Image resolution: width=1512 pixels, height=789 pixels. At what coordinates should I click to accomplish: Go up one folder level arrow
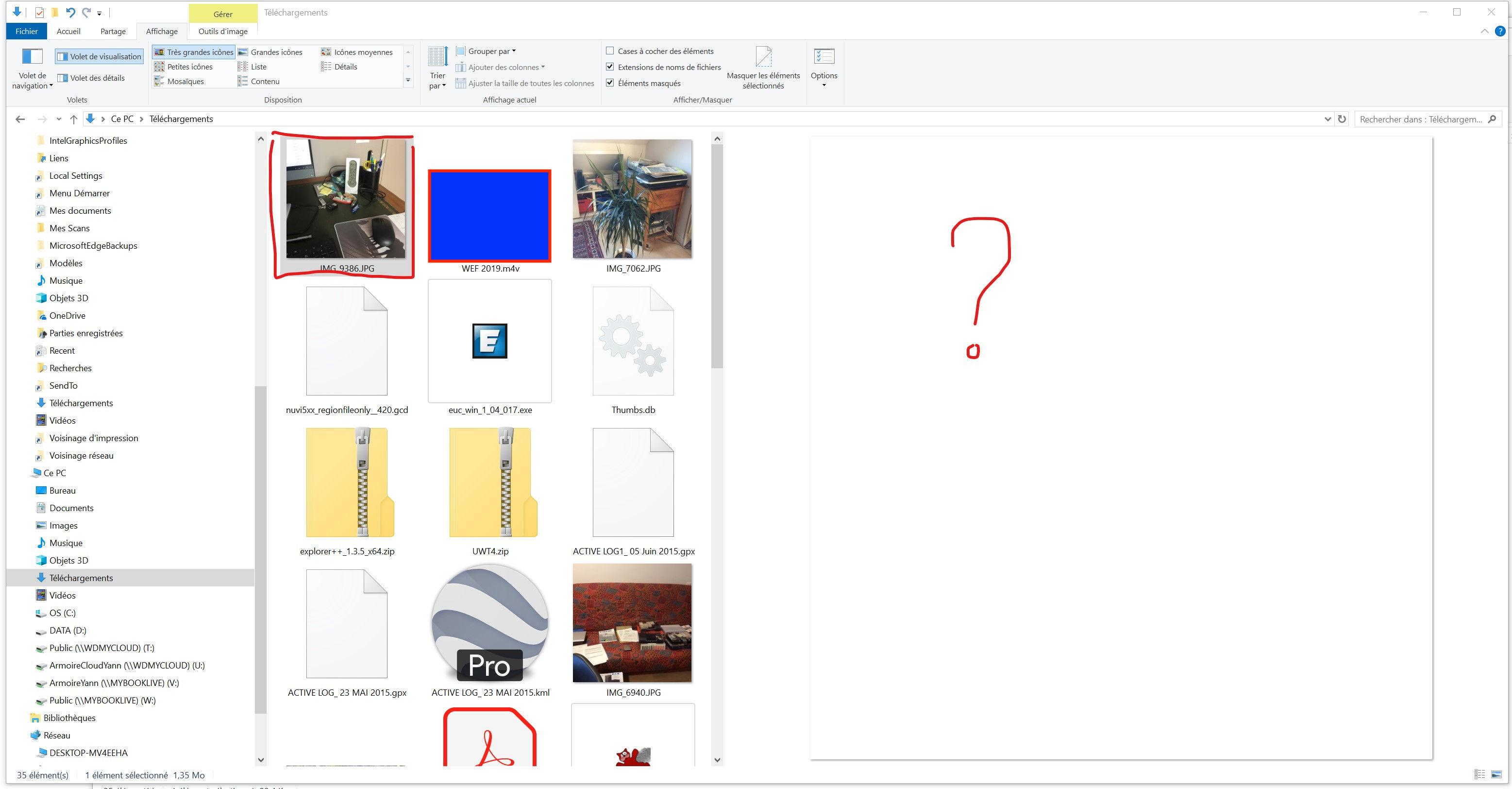point(73,119)
